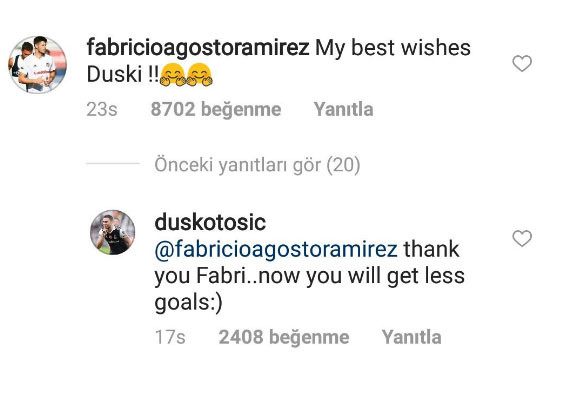Select the second hugging face emoji
Screen dimensions: 576x400
pos(199,75)
